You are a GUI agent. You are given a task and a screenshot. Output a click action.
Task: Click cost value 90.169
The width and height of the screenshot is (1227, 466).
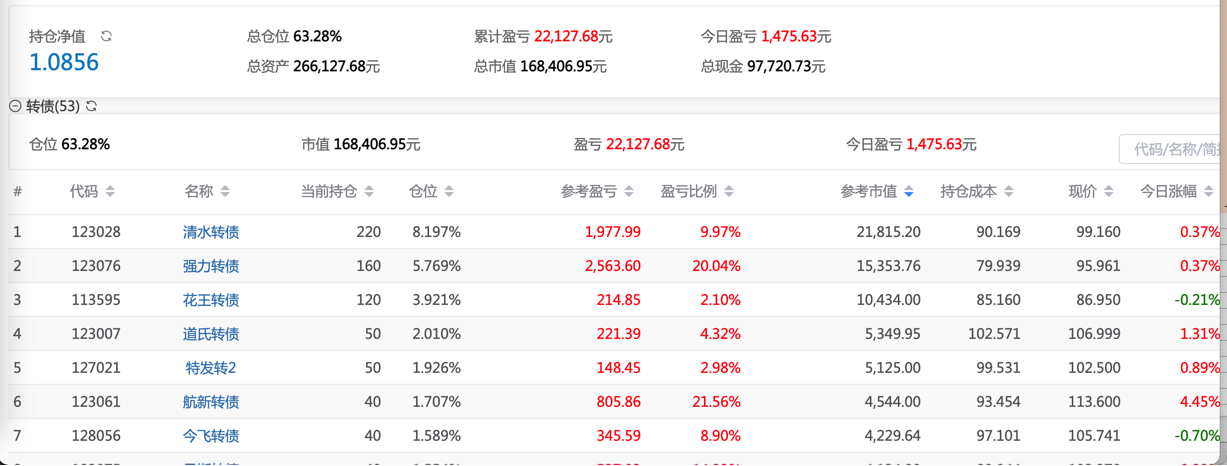click(998, 232)
